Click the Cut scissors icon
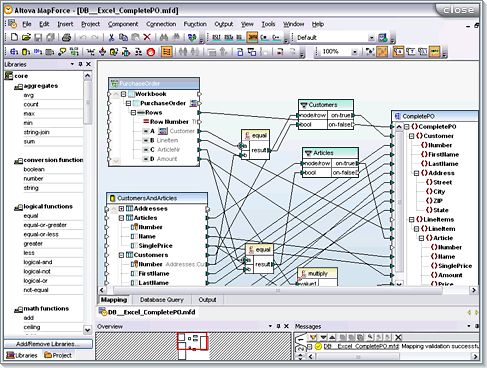487x368 pixels. coord(111,37)
